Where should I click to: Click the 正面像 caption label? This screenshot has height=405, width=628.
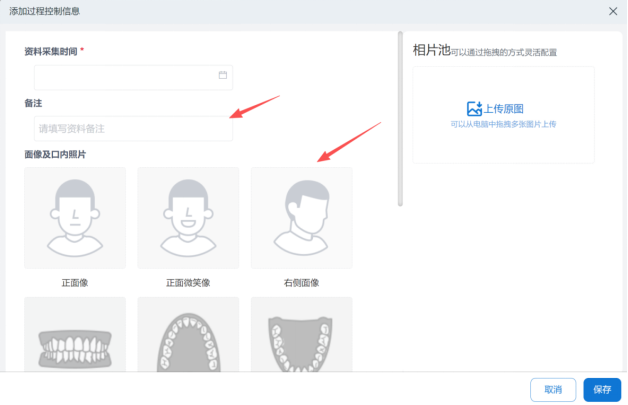74,283
